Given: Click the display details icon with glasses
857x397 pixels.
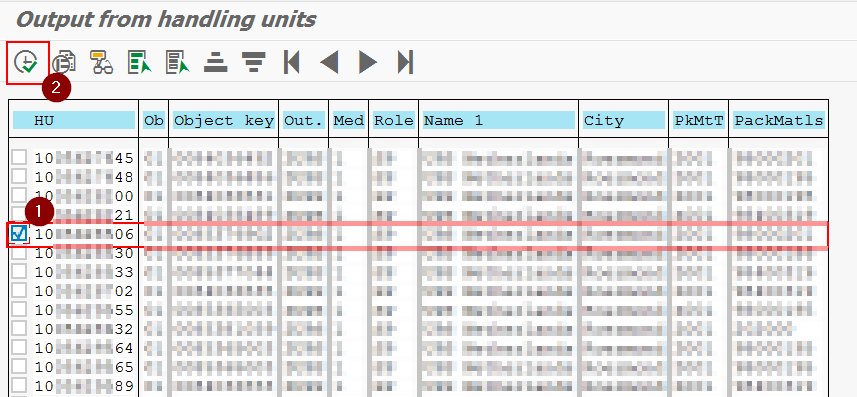Looking at the screenshot, I should click(102, 62).
